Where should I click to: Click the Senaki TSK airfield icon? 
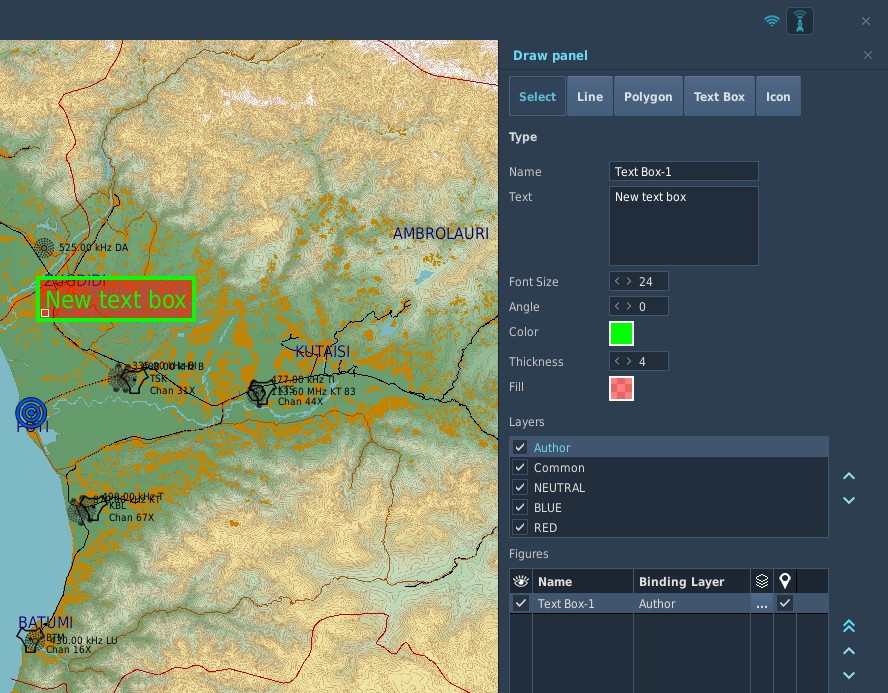click(133, 378)
